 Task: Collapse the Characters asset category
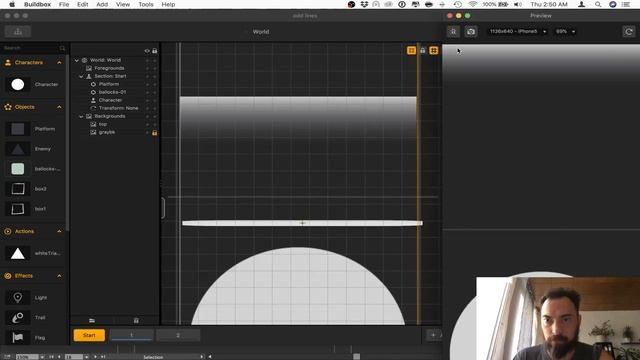[60, 63]
